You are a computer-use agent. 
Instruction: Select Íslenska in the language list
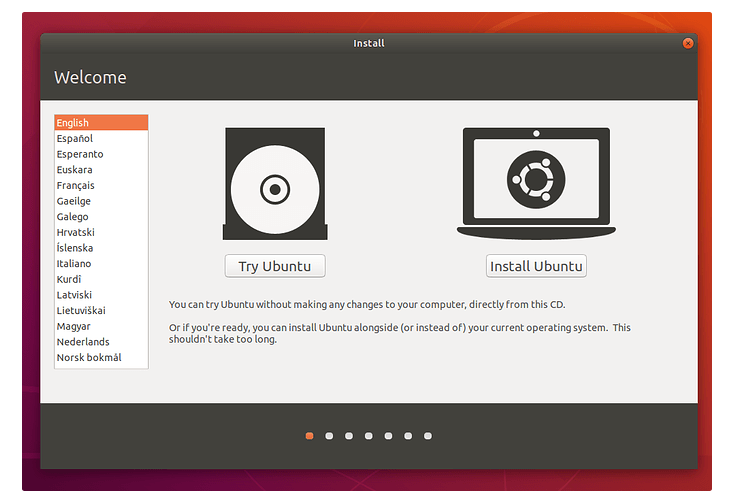point(101,248)
